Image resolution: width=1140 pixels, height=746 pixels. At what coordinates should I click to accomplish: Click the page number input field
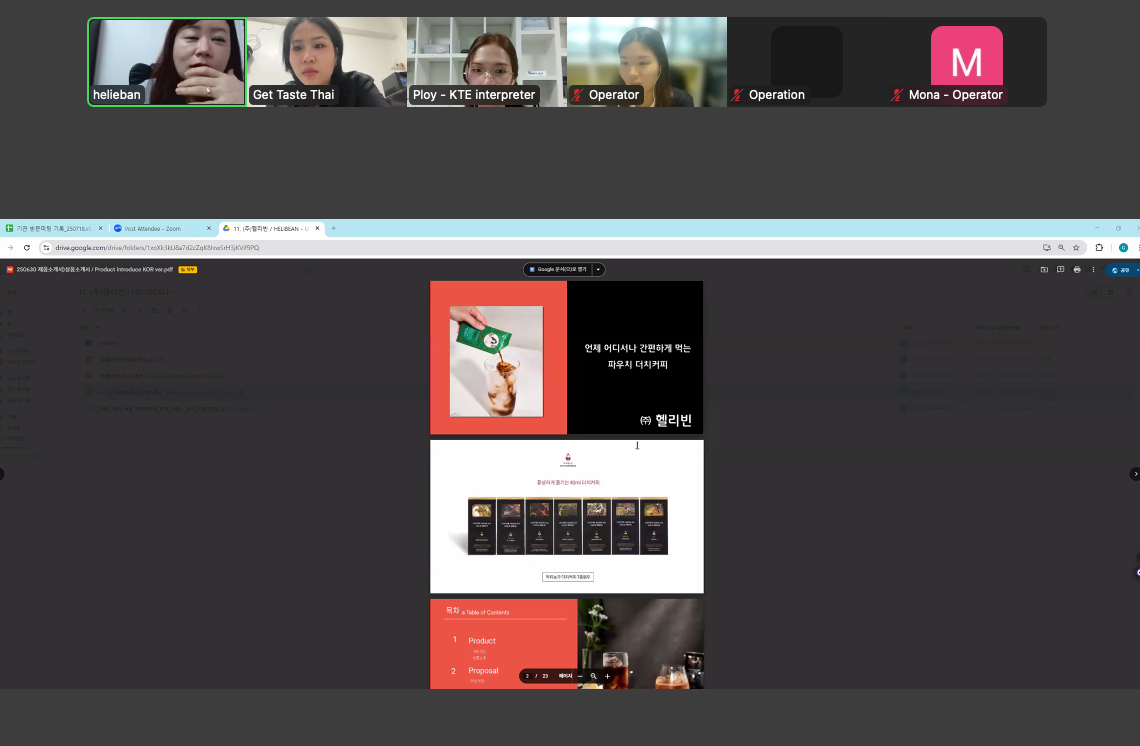[x=528, y=676]
